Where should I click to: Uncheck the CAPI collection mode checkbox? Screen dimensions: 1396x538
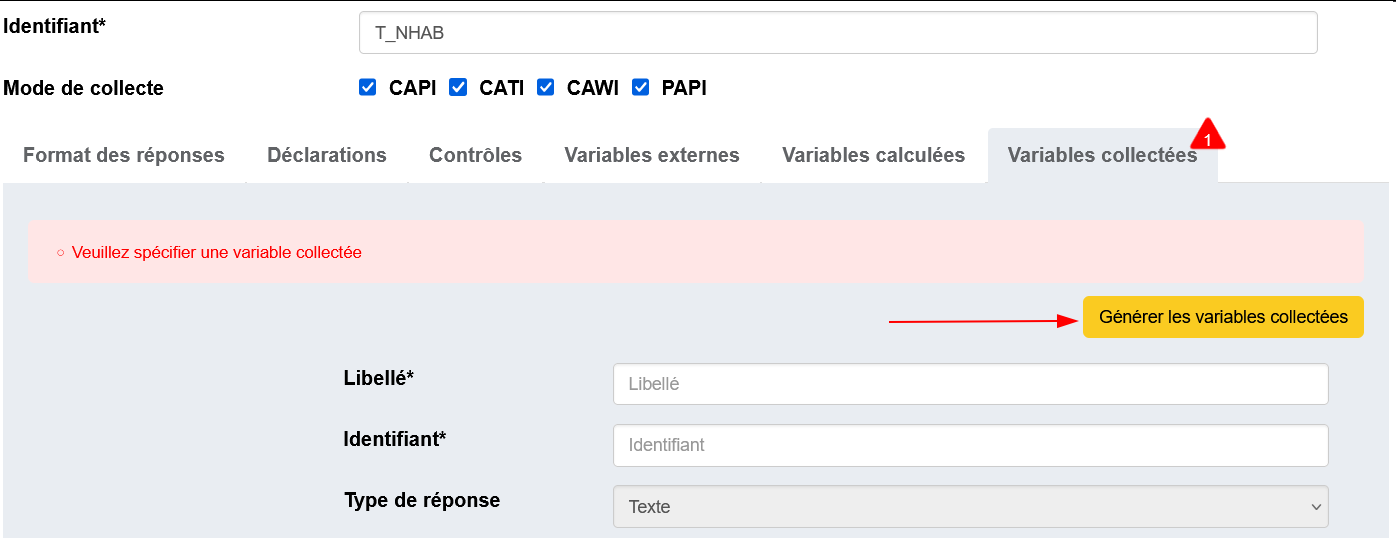[367, 87]
